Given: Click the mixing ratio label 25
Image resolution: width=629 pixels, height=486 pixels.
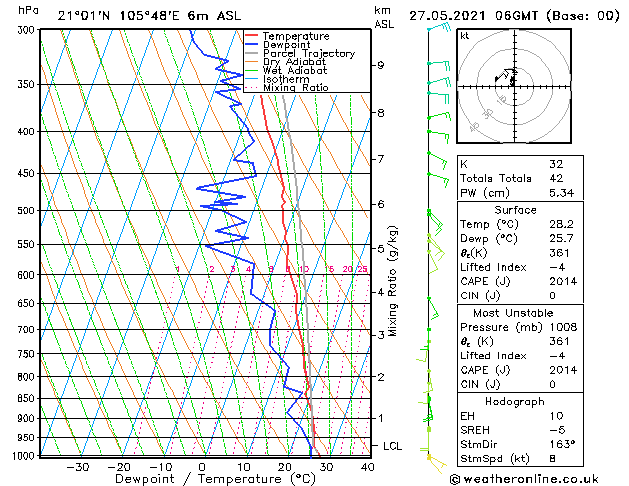Looking at the screenshot, I should click(362, 269).
